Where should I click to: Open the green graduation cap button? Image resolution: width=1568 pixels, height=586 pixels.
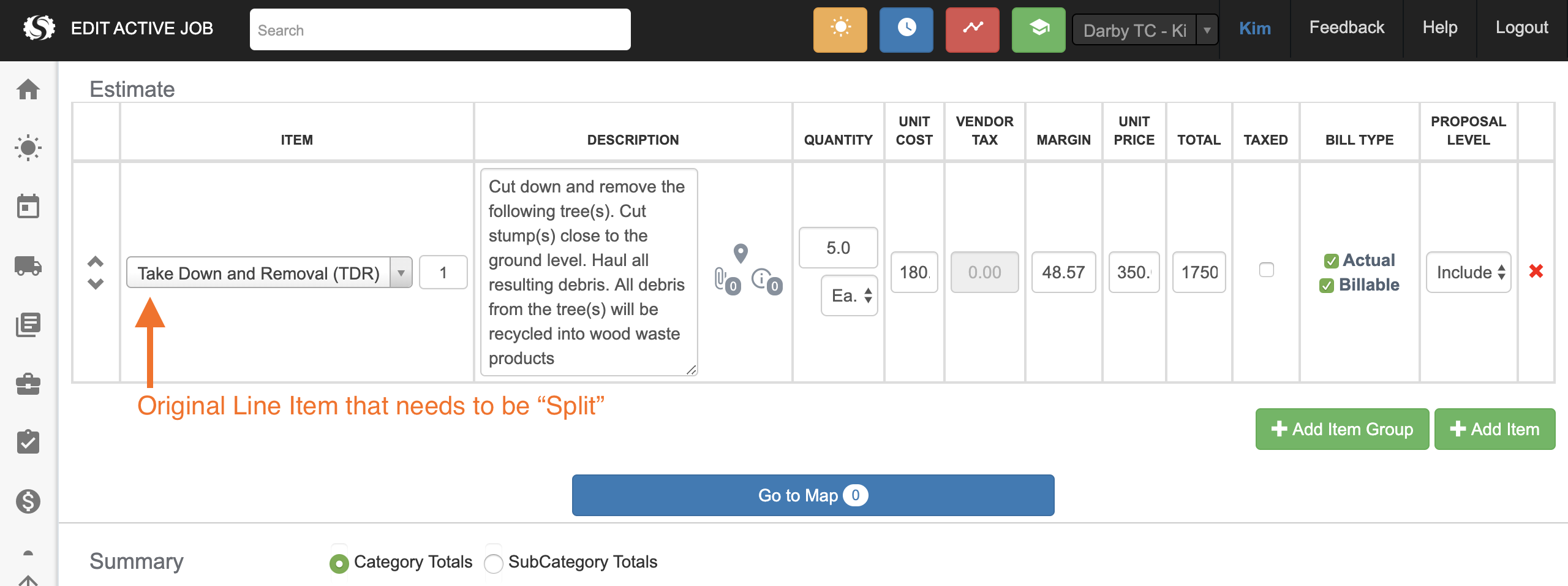point(1038,29)
